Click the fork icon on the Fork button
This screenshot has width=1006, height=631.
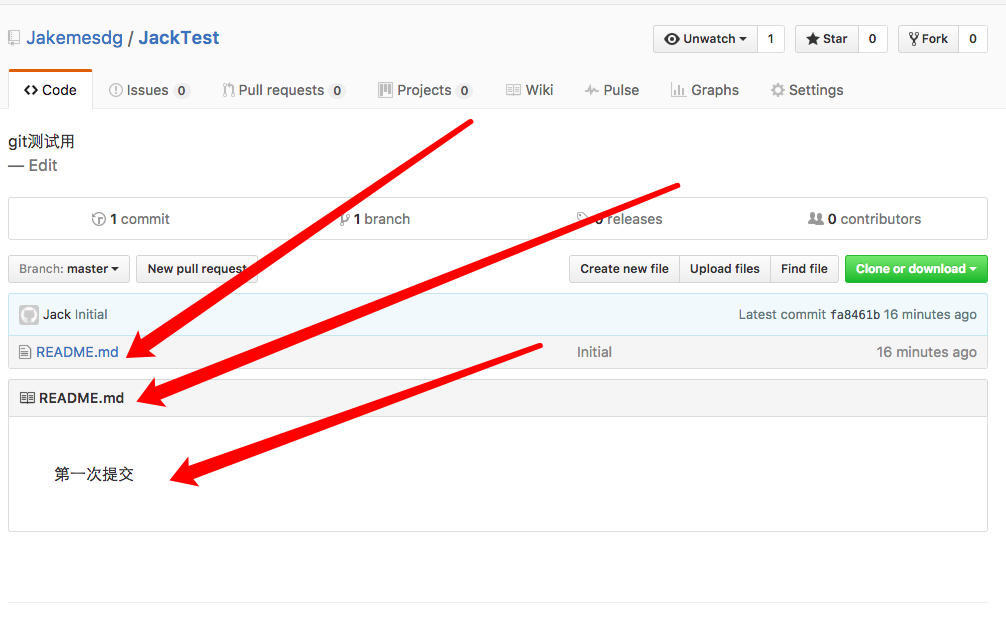[x=914, y=39]
